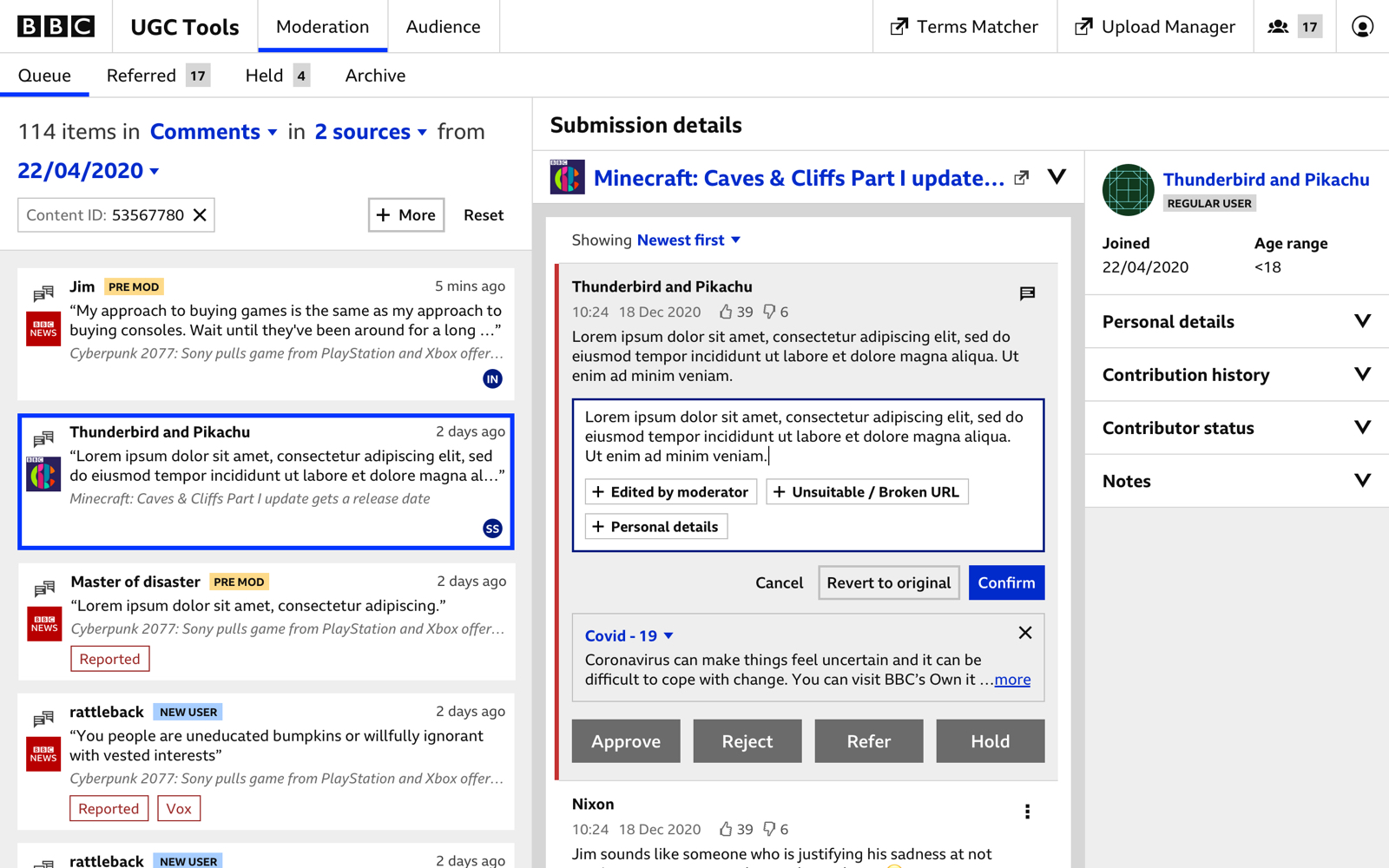Switch to the Referred tab
1389x868 pixels.
(x=156, y=76)
